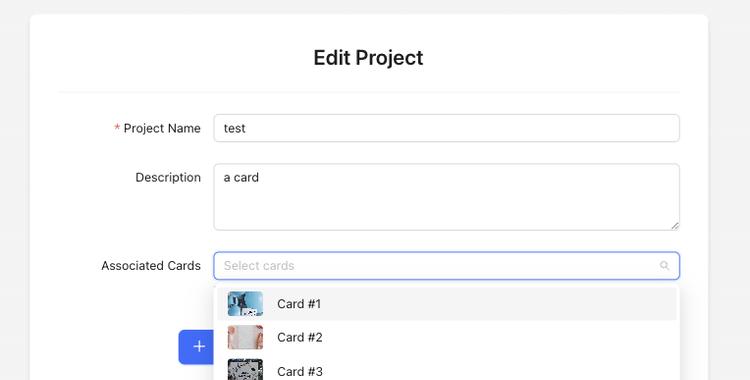
Task: Click the Description textarea resize handle
Action: [674, 225]
